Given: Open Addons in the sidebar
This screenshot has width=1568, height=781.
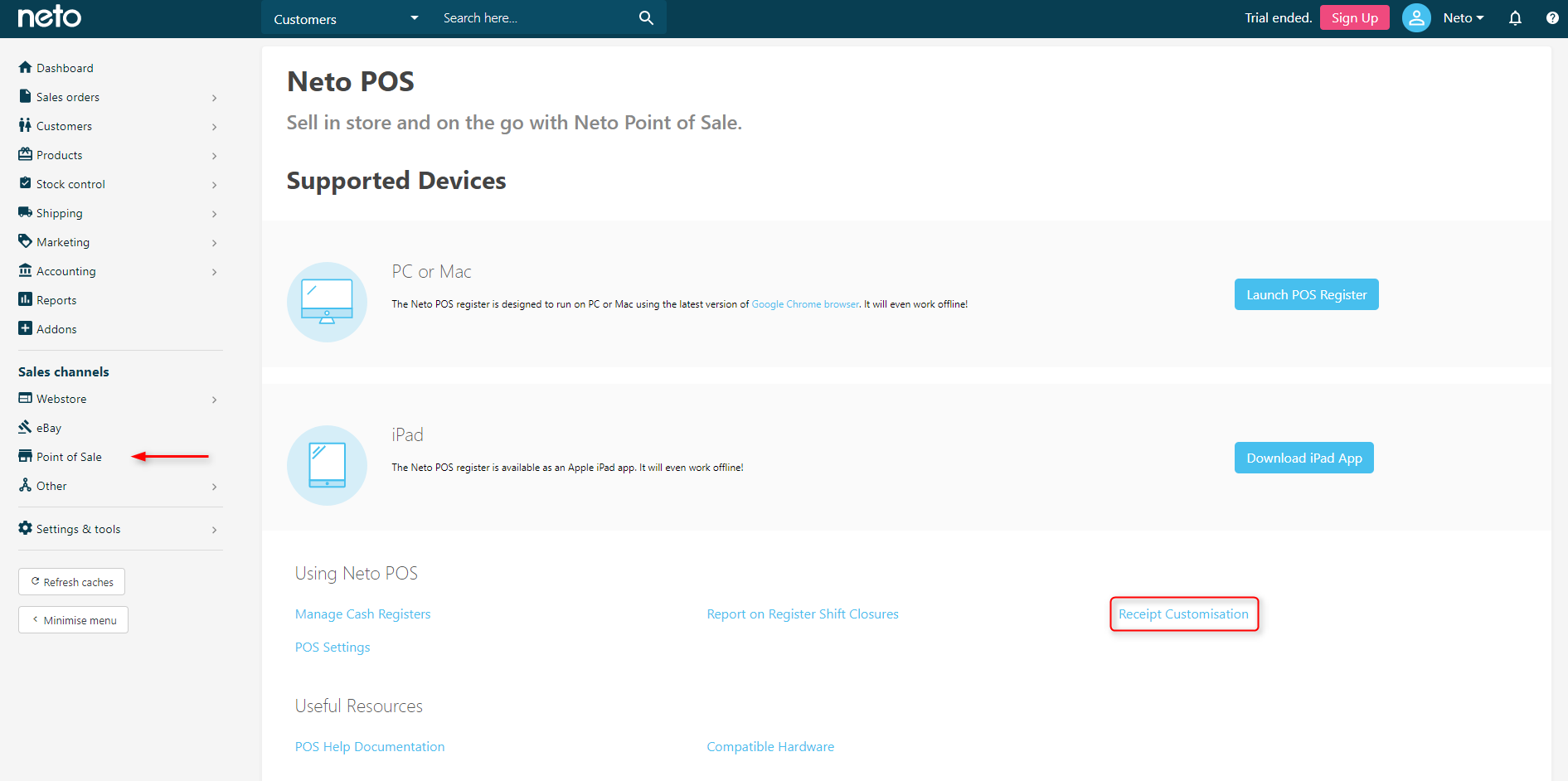Looking at the screenshot, I should coord(56,329).
